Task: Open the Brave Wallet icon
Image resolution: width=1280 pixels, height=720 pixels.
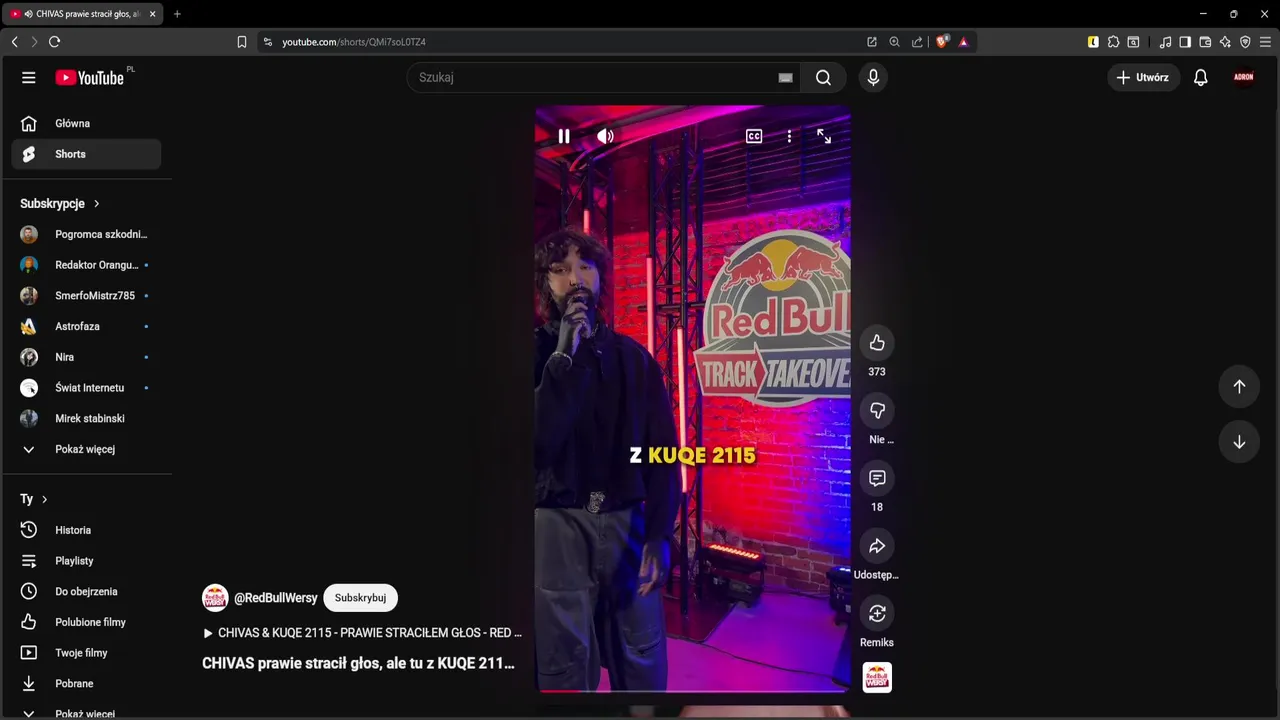Action: (x=1205, y=42)
